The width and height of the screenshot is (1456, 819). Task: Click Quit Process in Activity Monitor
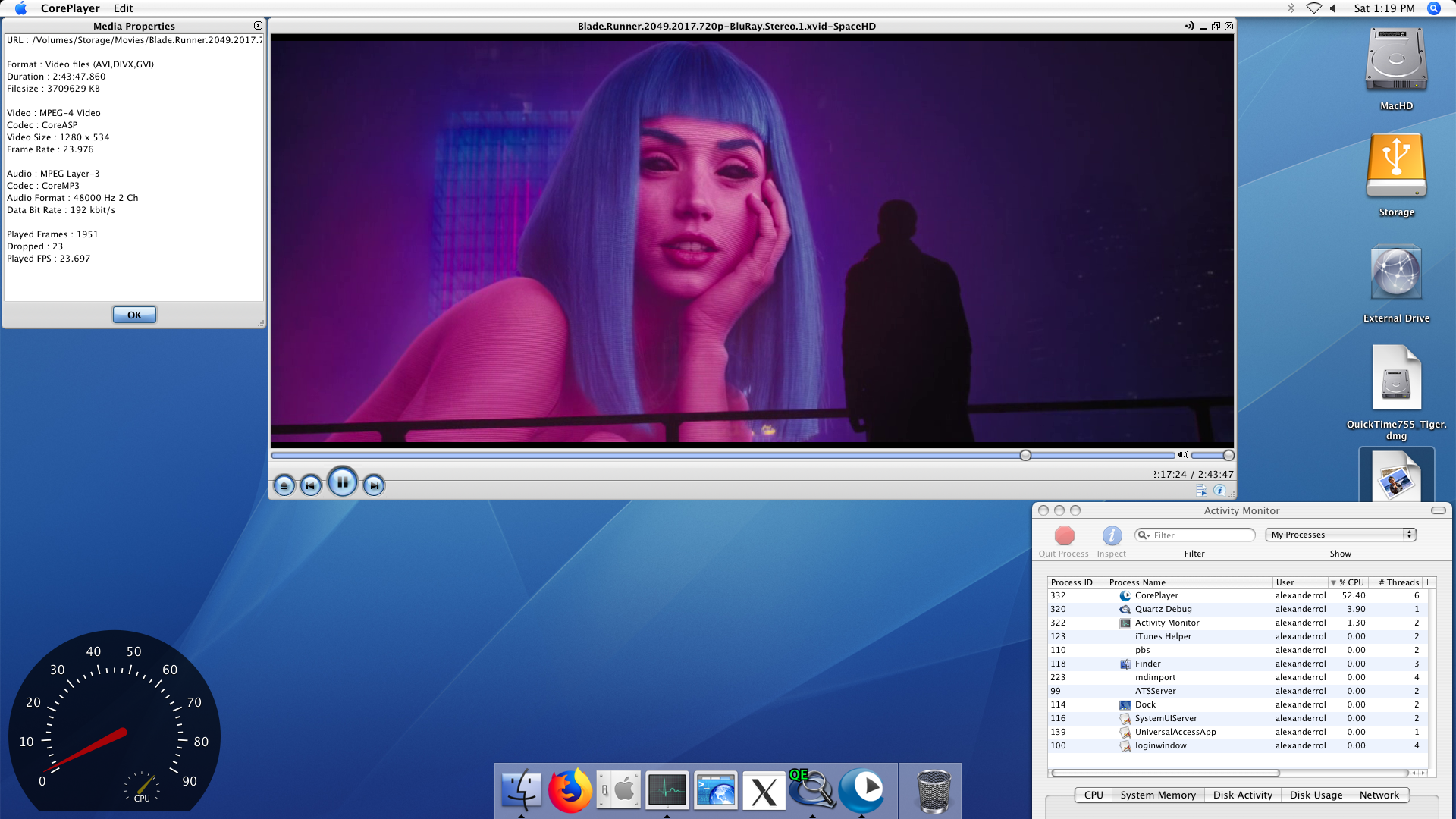pyautogui.click(x=1064, y=542)
